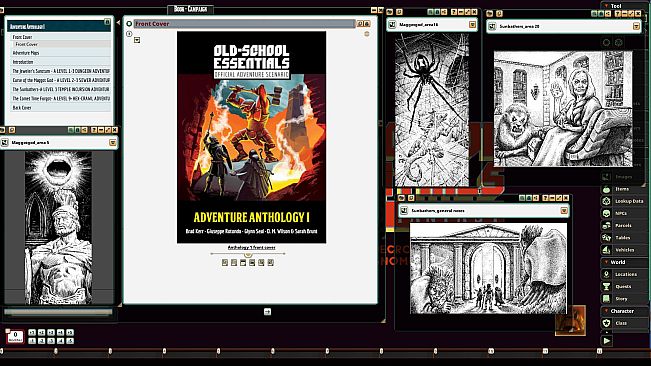Viewport: 651px width, 366px height.
Task: Click the green play arrow in sidebar
Action: (607, 341)
